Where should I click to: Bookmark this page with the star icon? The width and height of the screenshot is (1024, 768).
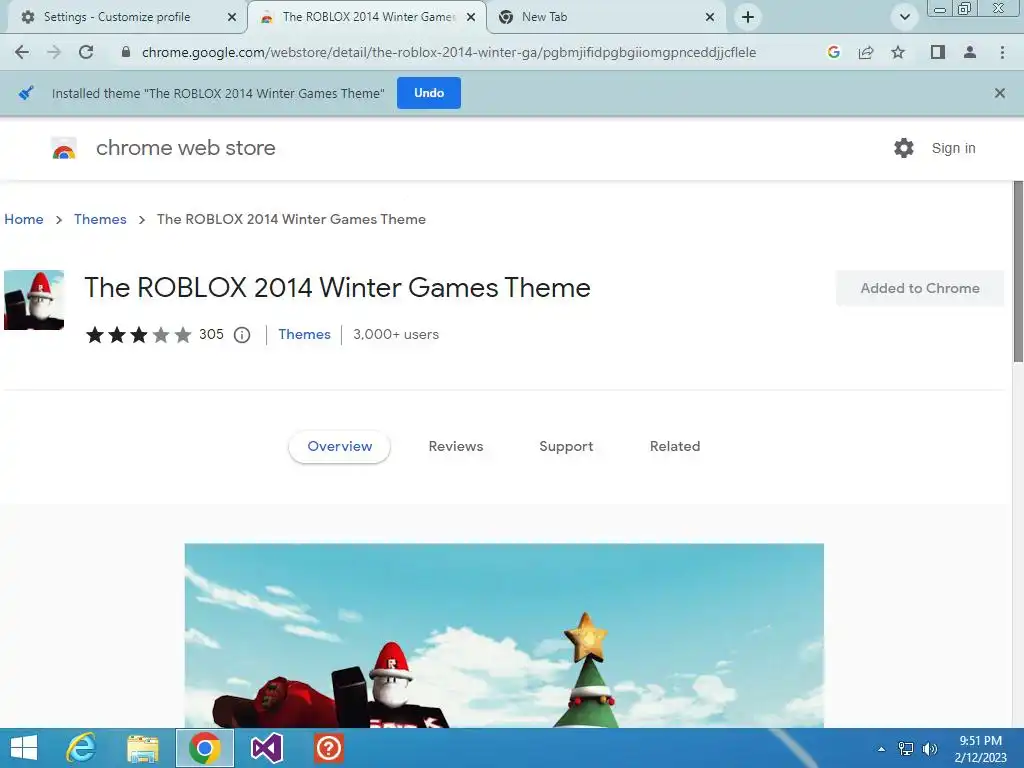tap(898, 52)
